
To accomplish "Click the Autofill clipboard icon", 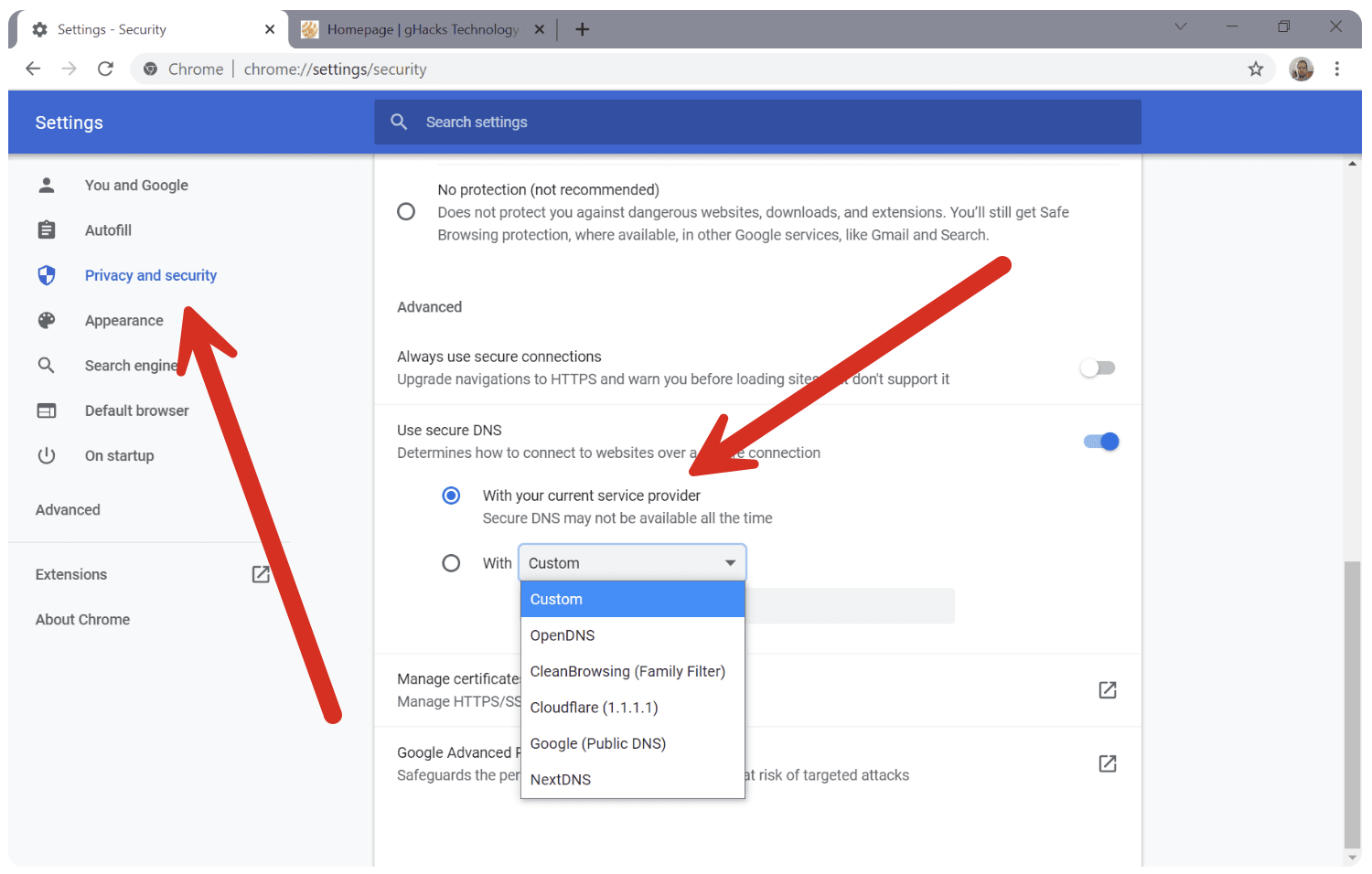I will [x=47, y=229].
